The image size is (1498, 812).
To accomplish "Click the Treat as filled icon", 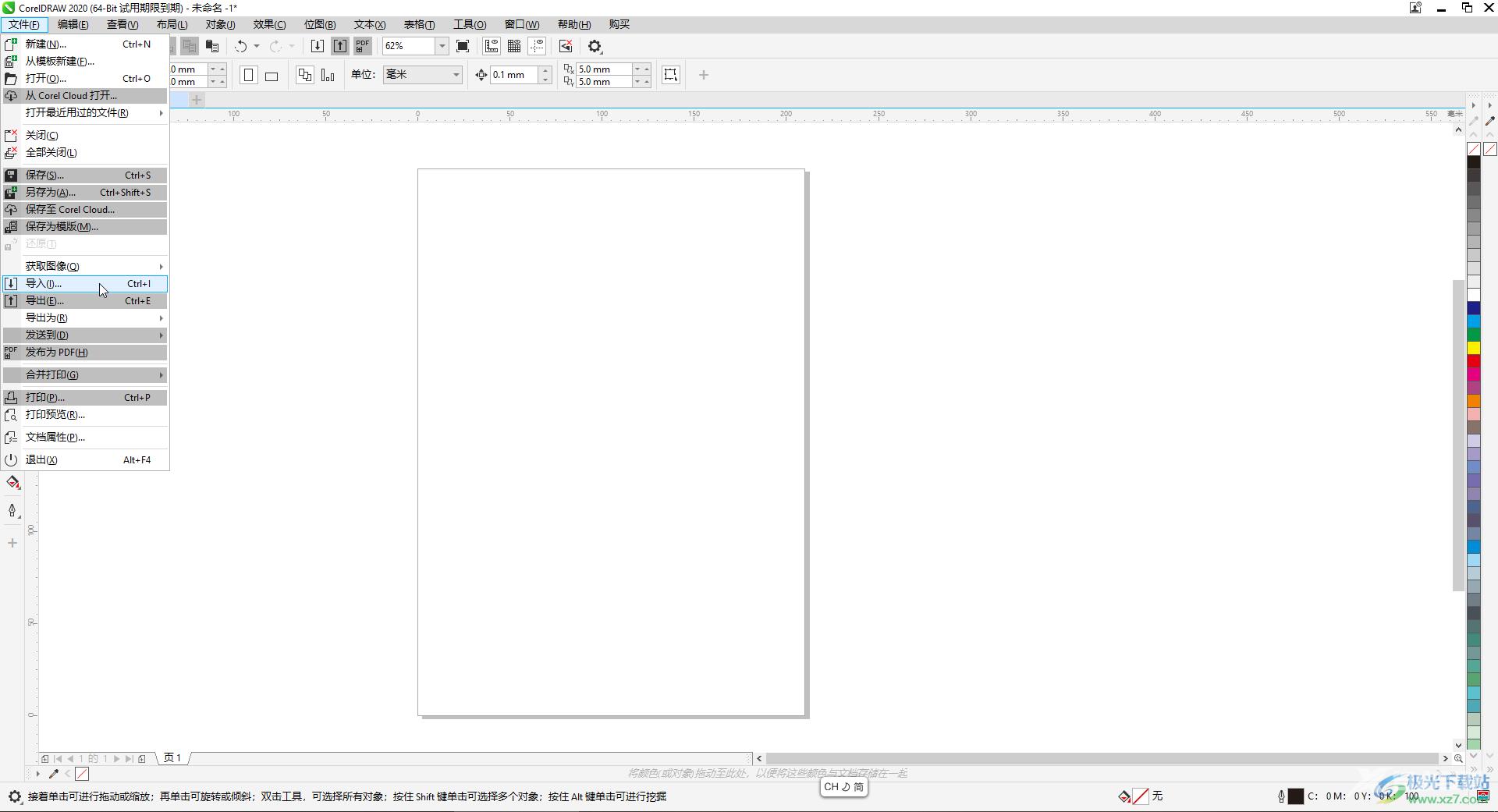I will 670,75.
